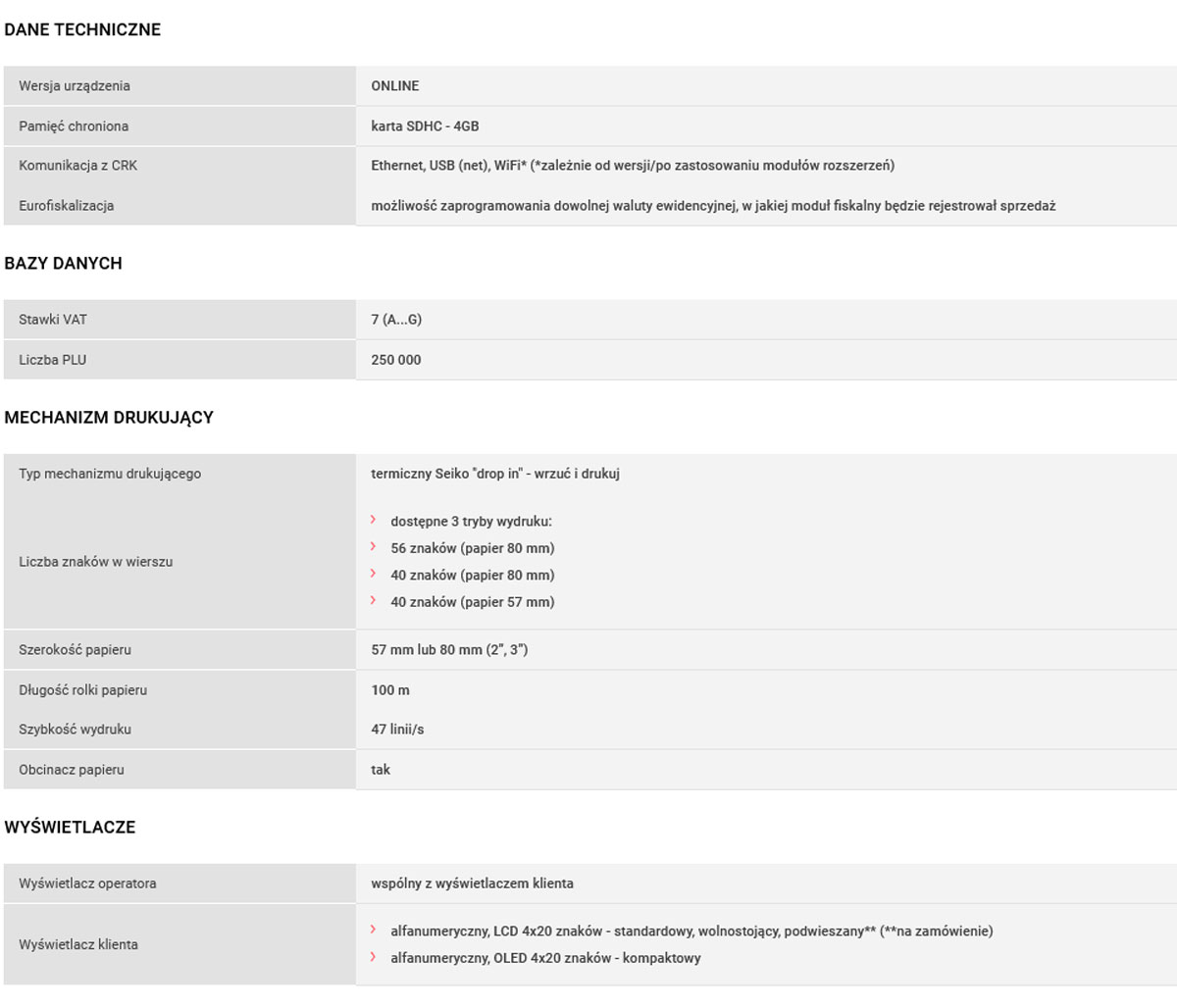The height and width of the screenshot is (1008, 1177).
Task: Click the "250 000" PLU value
Action: click(x=396, y=360)
